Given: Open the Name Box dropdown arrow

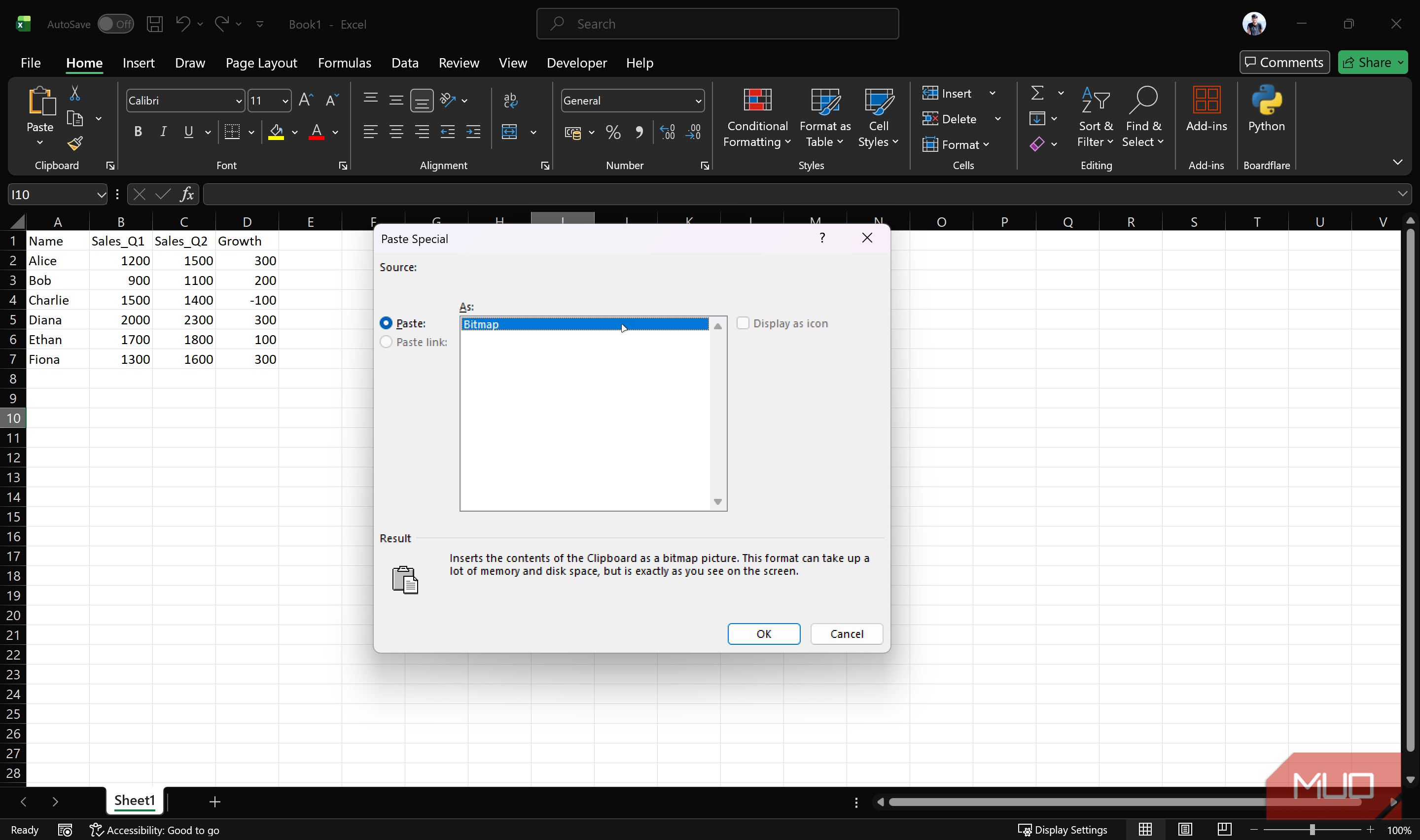Looking at the screenshot, I should [101, 195].
